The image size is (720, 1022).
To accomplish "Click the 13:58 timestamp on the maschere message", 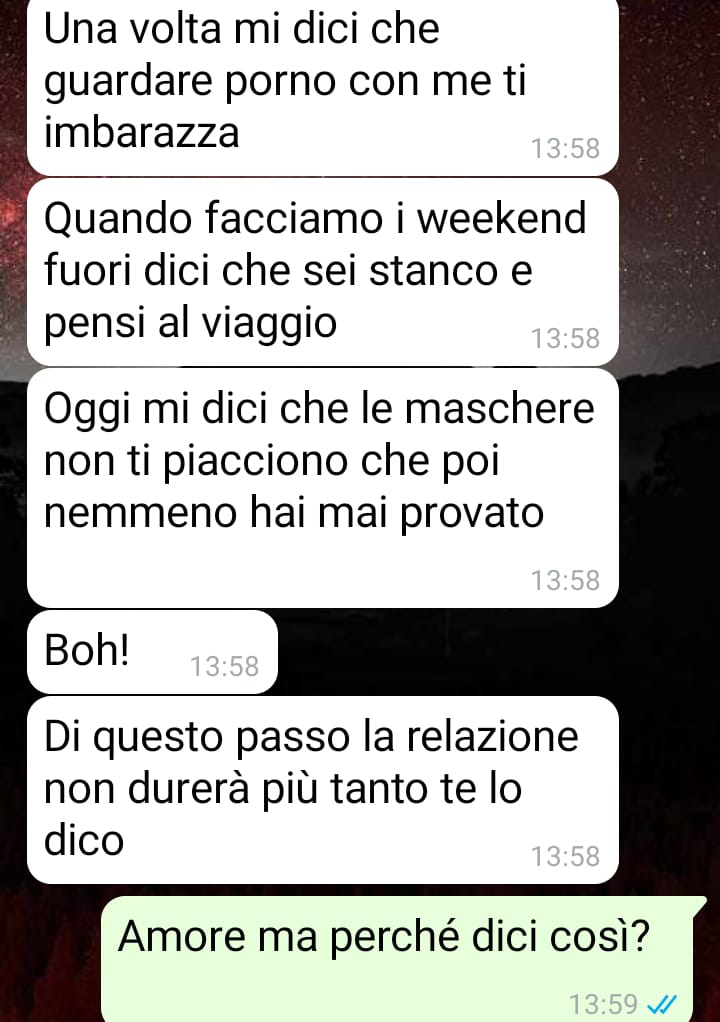I will tap(565, 580).
